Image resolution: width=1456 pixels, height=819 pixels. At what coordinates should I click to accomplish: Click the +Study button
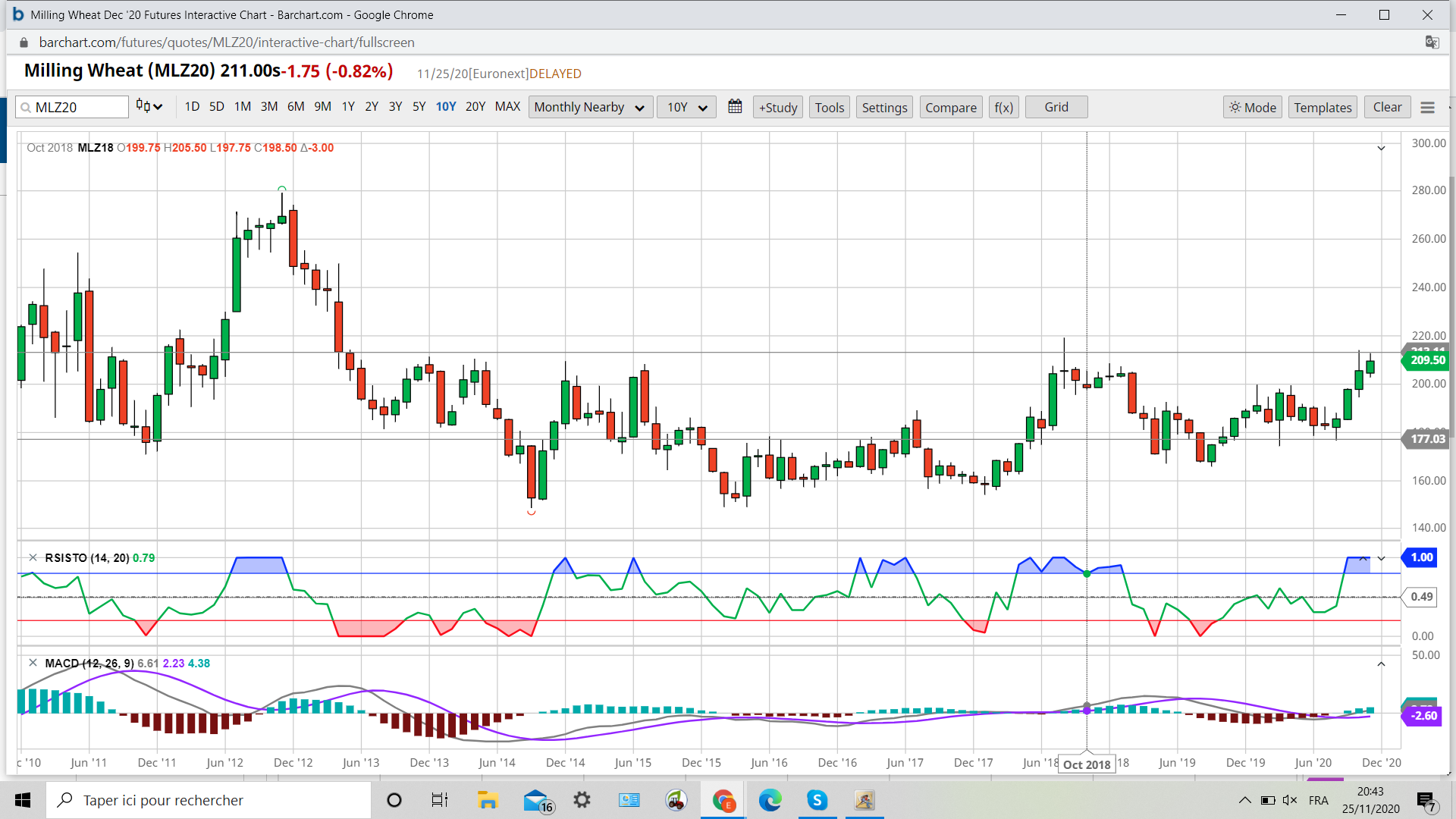point(778,107)
